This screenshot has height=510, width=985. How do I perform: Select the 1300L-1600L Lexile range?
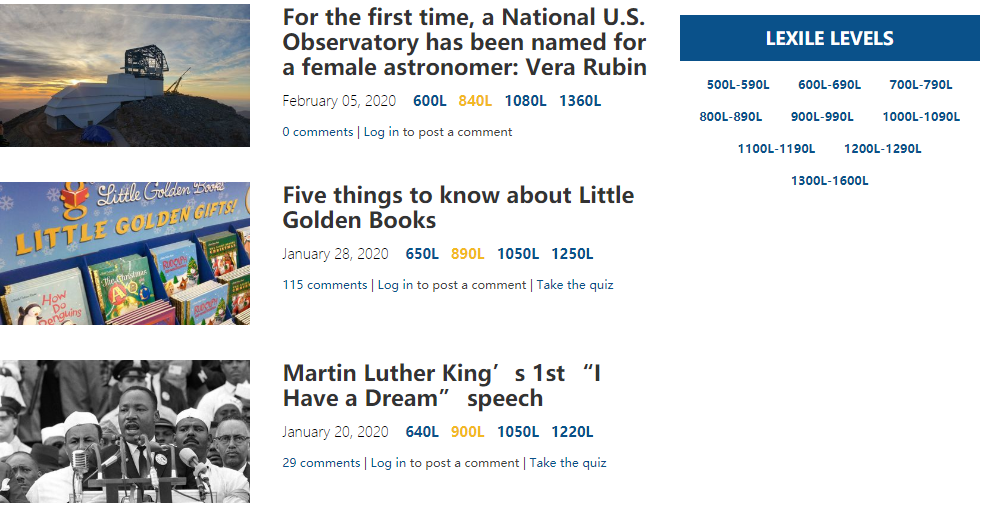click(x=830, y=181)
